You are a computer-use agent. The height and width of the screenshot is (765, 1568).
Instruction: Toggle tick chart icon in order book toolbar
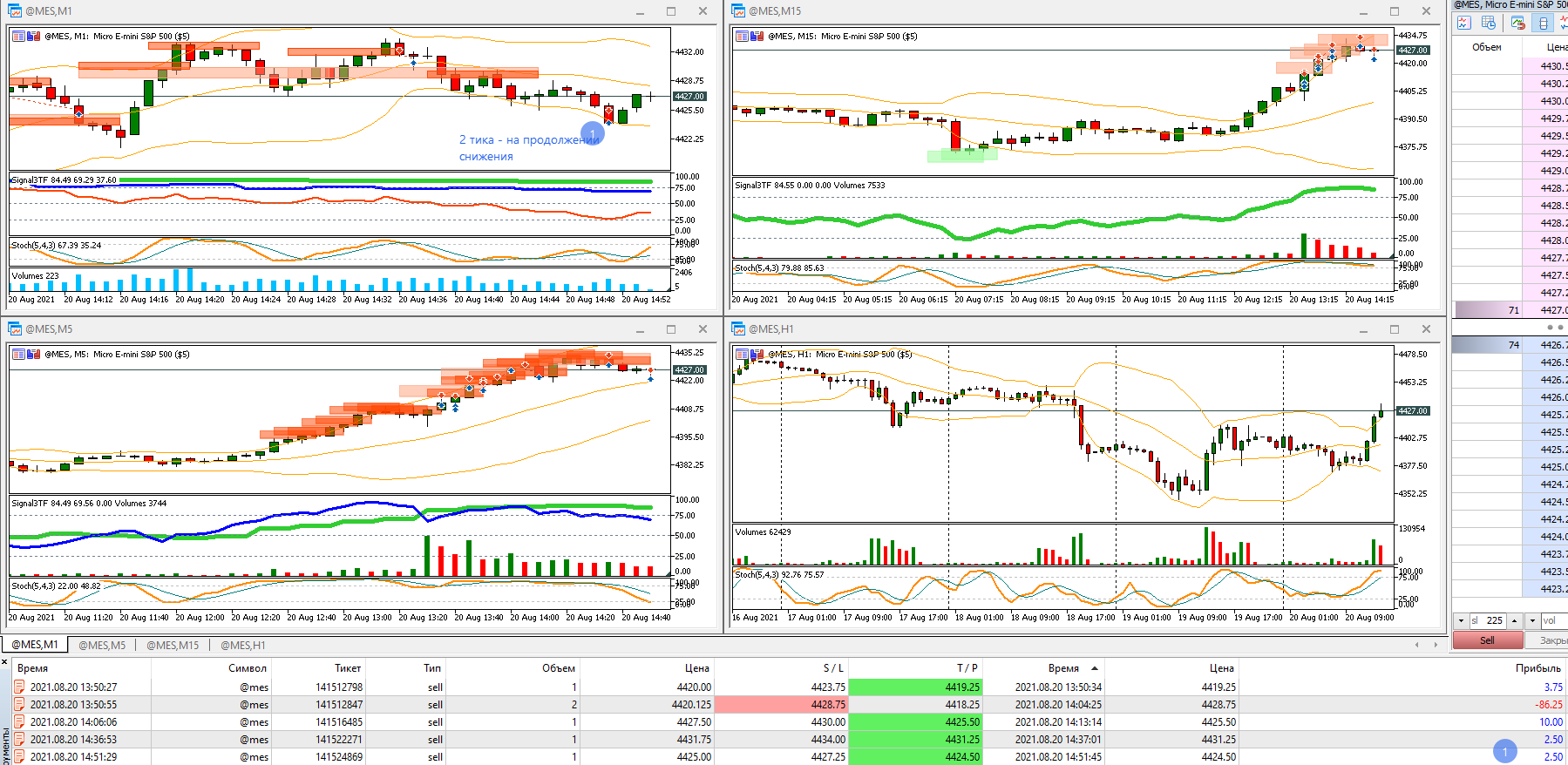tap(1464, 24)
